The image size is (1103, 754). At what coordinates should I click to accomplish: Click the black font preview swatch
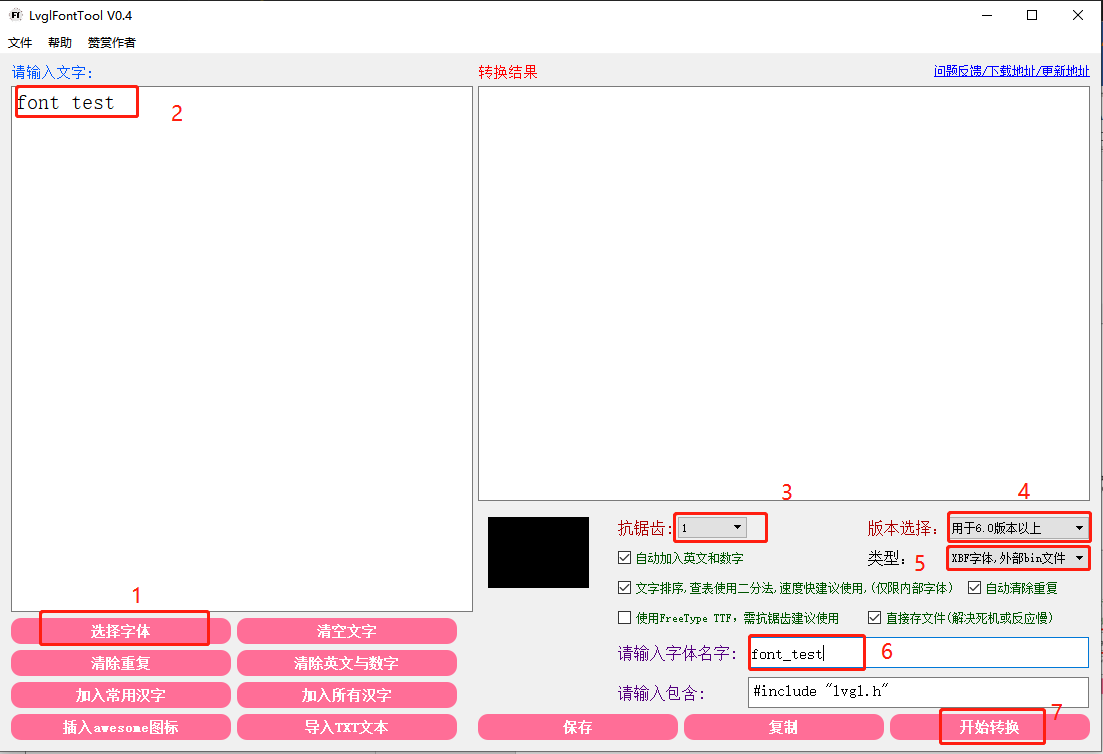click(x=538, y=552)
